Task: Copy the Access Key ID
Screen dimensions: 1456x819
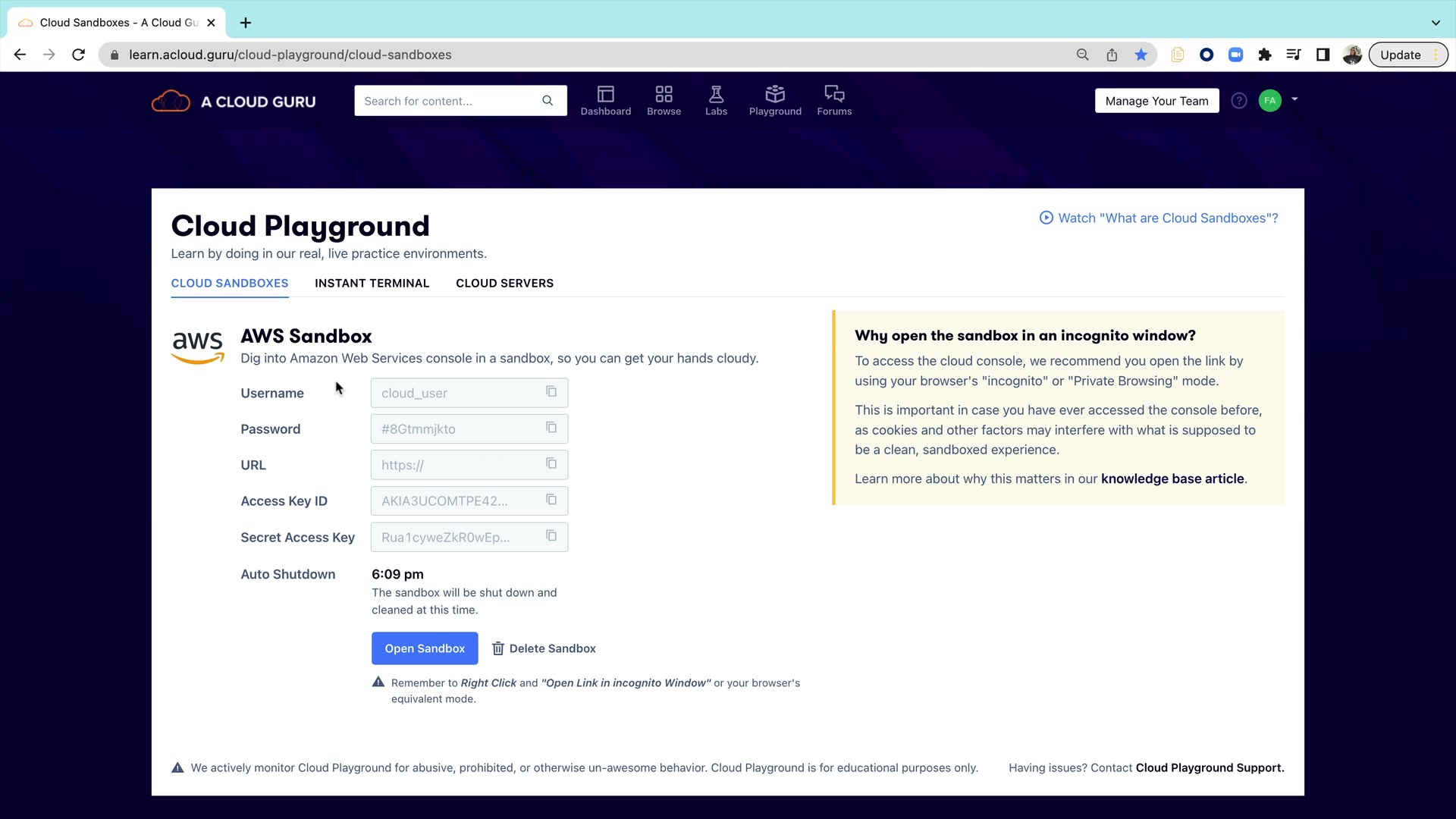Action: [x=551, y=500]
